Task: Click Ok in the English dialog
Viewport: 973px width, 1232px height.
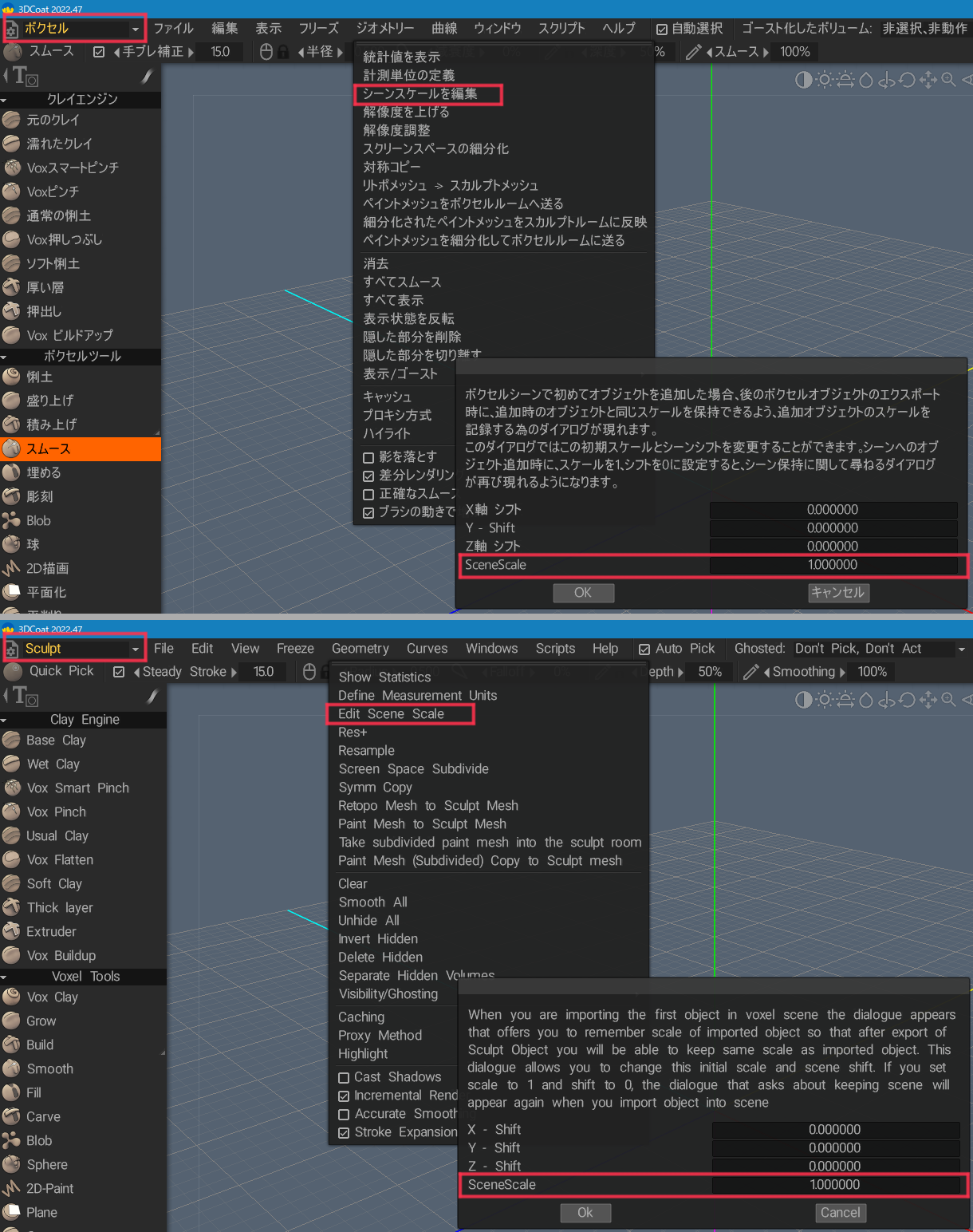Action: point(585,1213)
